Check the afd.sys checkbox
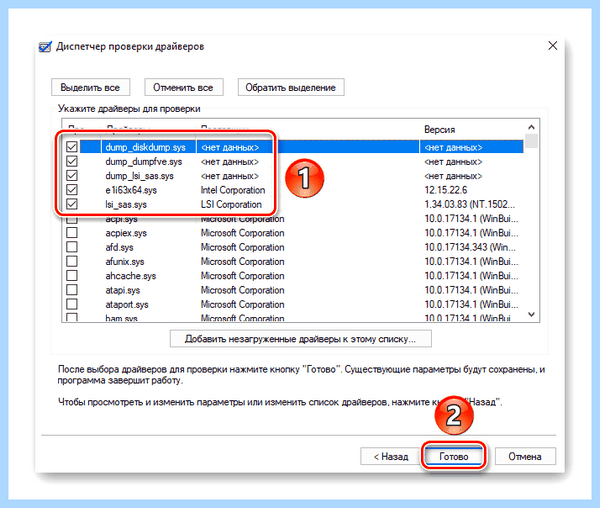 [x=72, y=247]
